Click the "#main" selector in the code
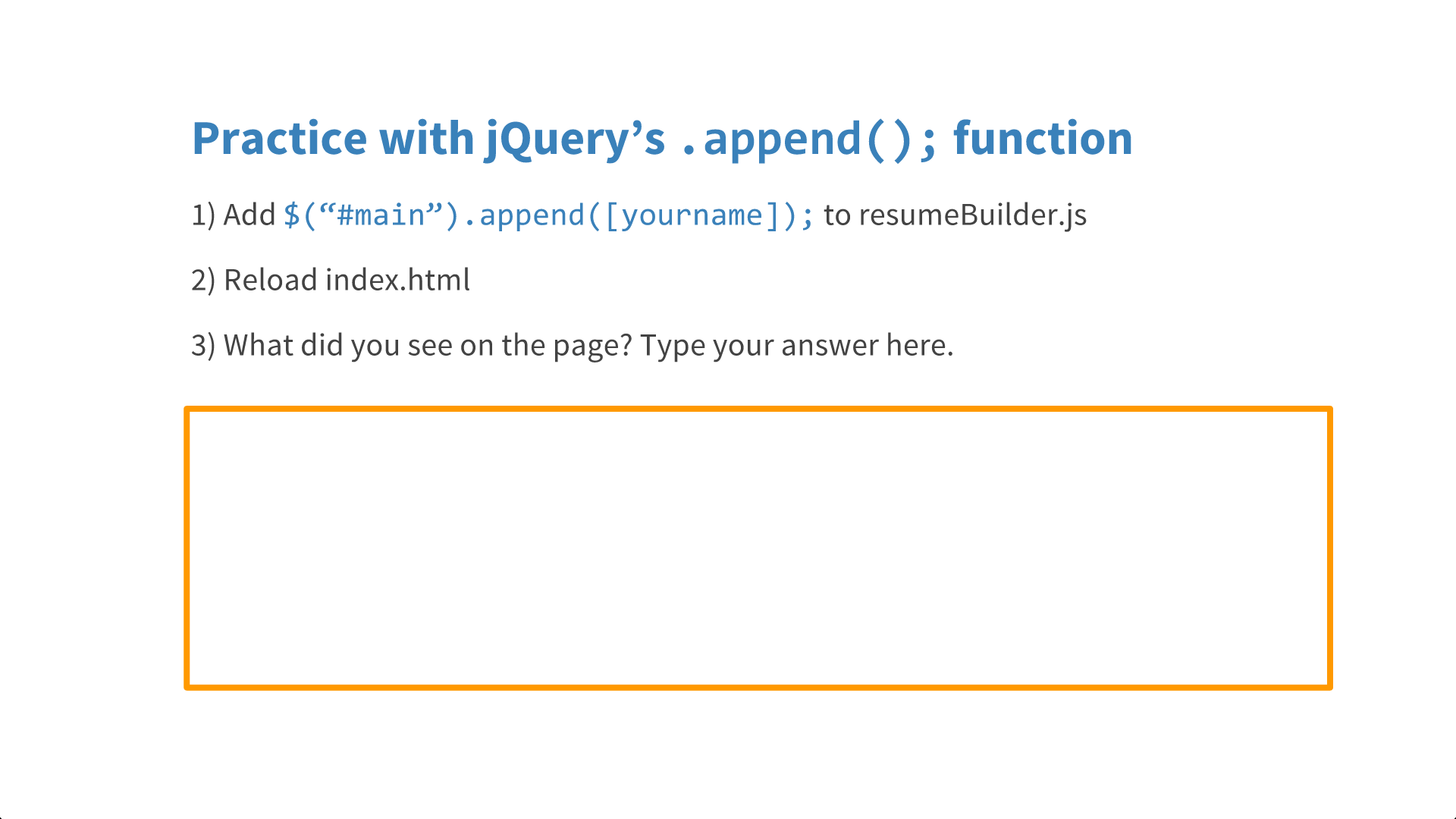The image size is (1456, 819). (381, 215)
